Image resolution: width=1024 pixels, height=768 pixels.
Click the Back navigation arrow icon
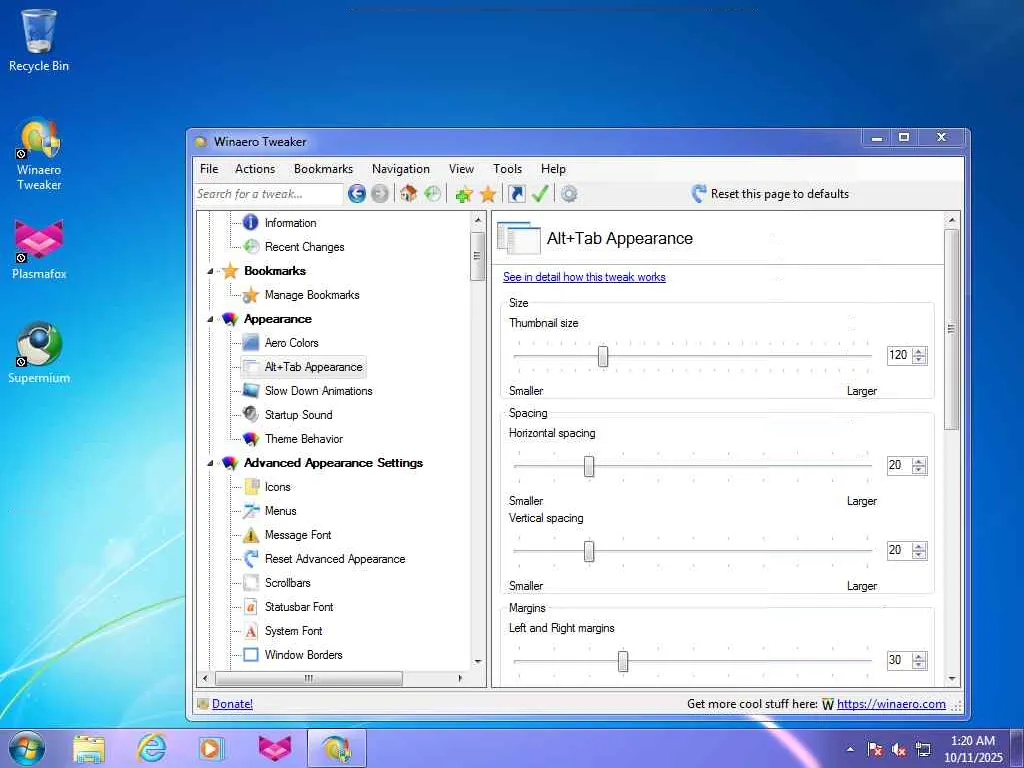357,194
